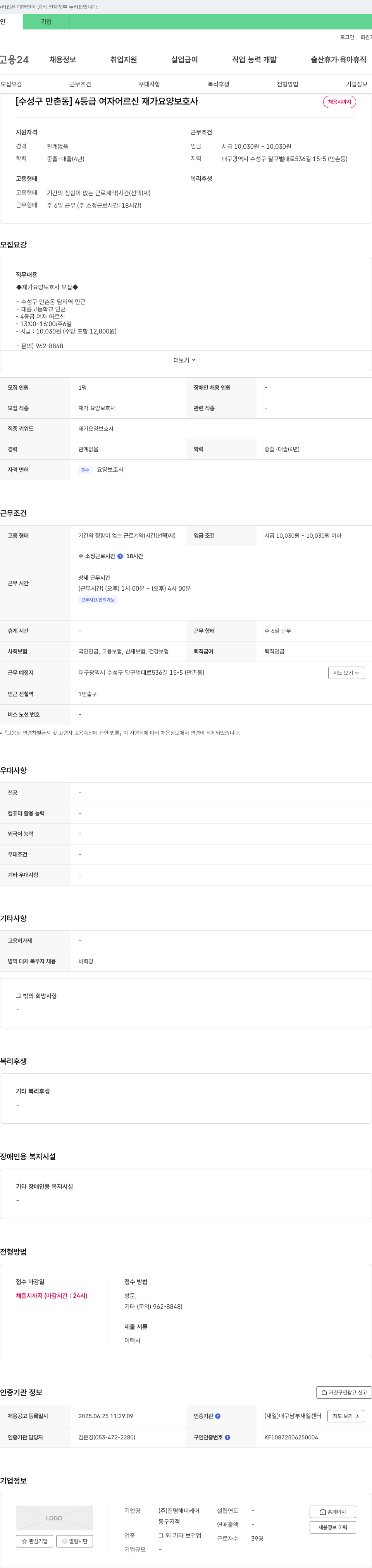Image resolution: width=372 pixels, height=1568 pixels.
Task: Click 기간의 정함이 없는 근로계약 in 고용 형태 table row
Action: point(127,536)
